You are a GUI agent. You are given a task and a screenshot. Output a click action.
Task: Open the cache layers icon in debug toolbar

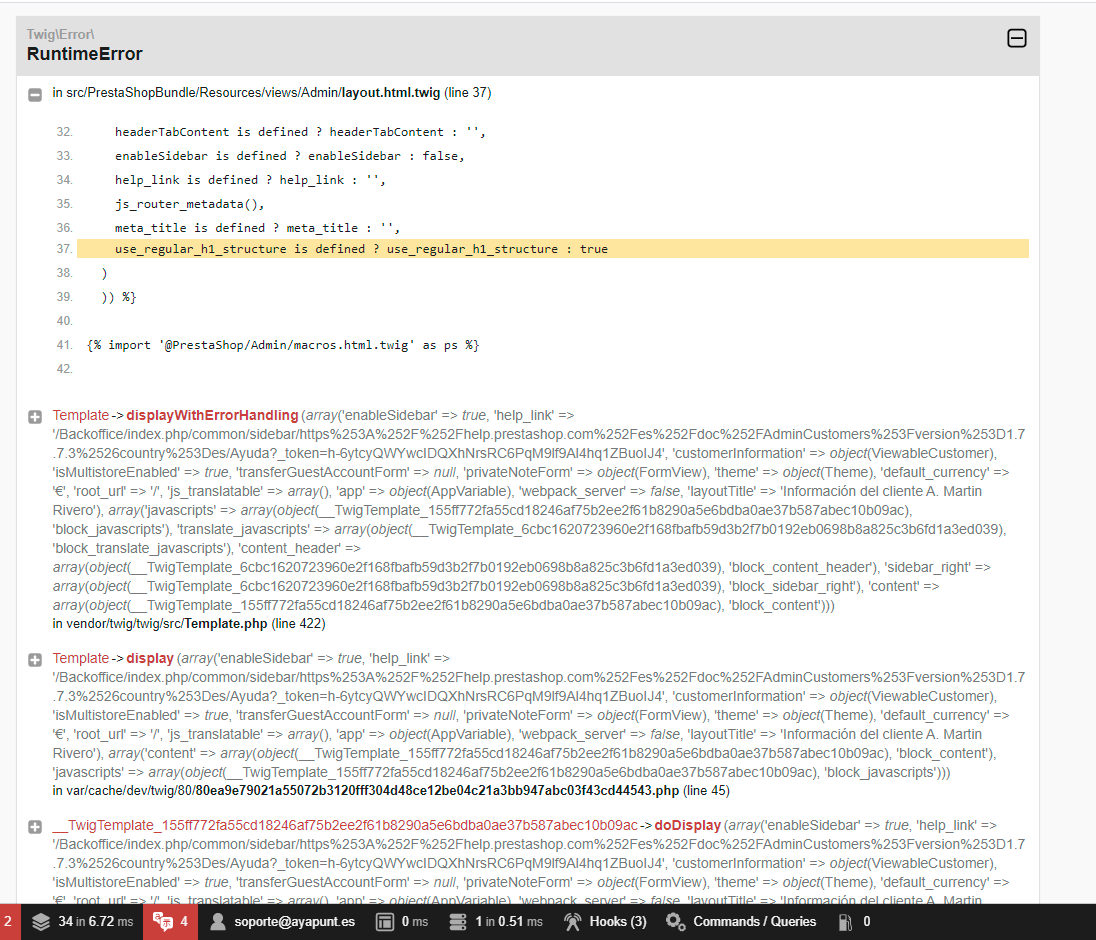tap(41, 922)
